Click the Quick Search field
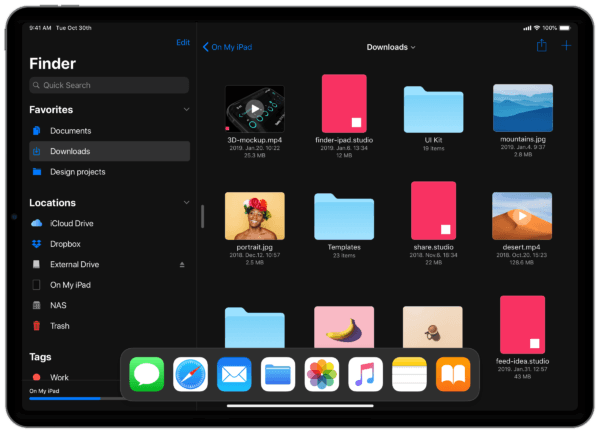Viewport: 600px width, 433px height. click(108, 86)
